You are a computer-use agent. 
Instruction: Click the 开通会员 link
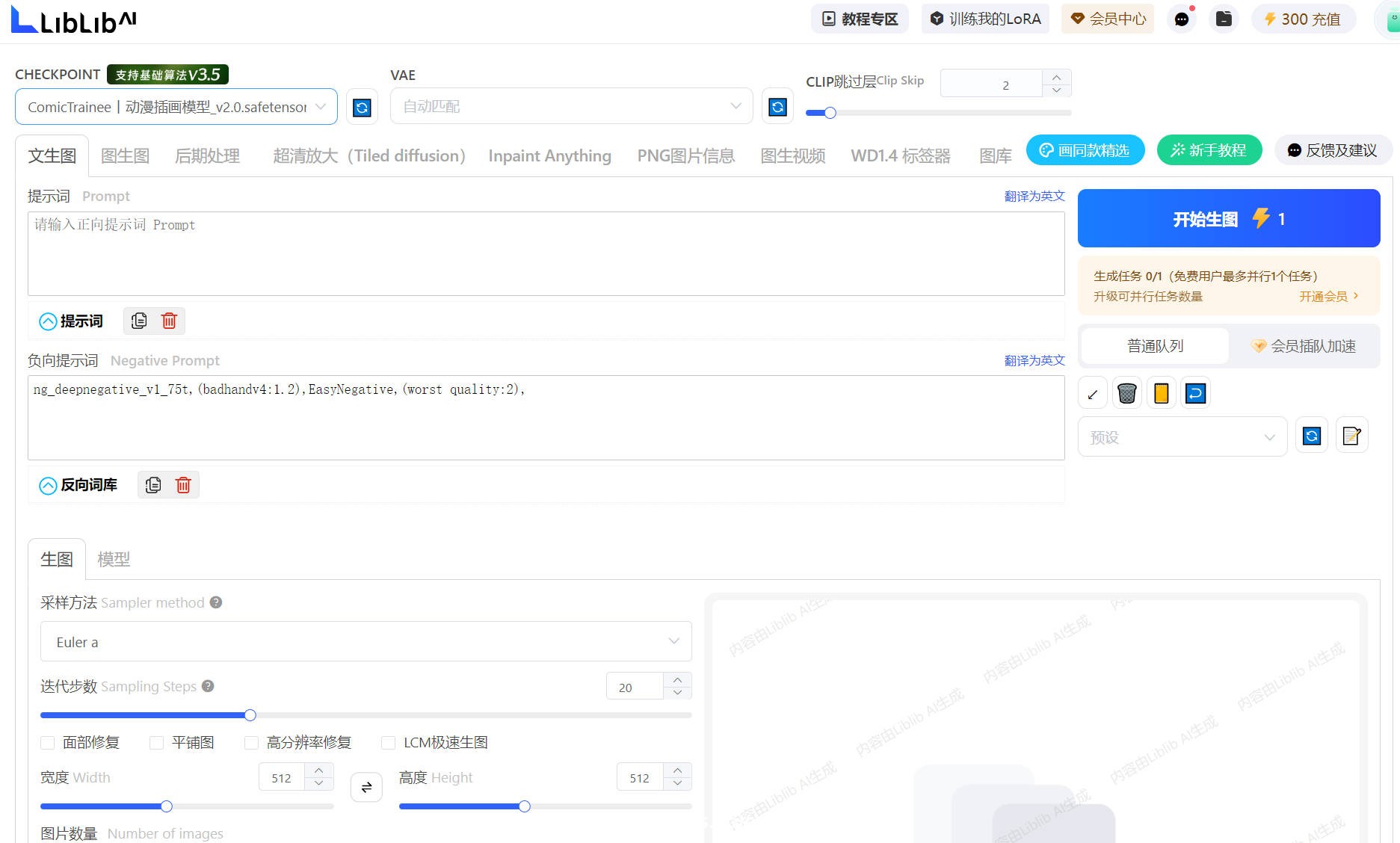pyautogui.click(x=1328, y=297)
